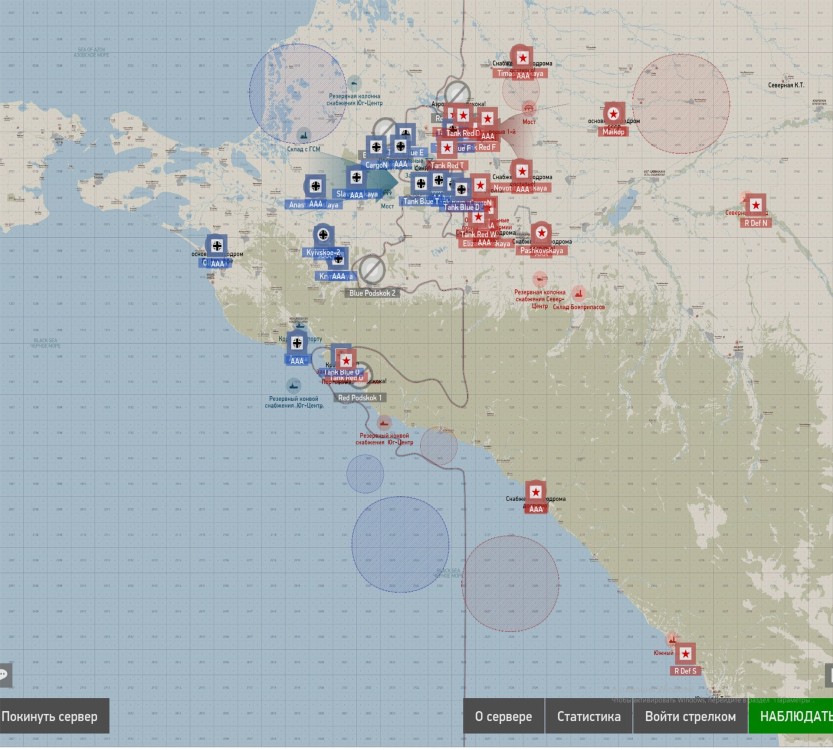
Task: Click the Склад с ГСМ fuel depot icon
Action: 303,136
